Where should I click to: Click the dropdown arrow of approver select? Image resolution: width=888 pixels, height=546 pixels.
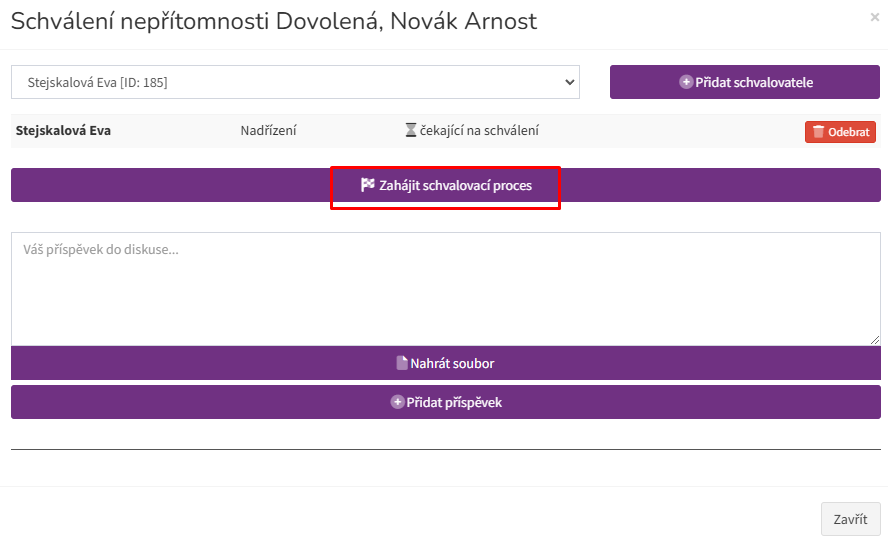point(569,82)
